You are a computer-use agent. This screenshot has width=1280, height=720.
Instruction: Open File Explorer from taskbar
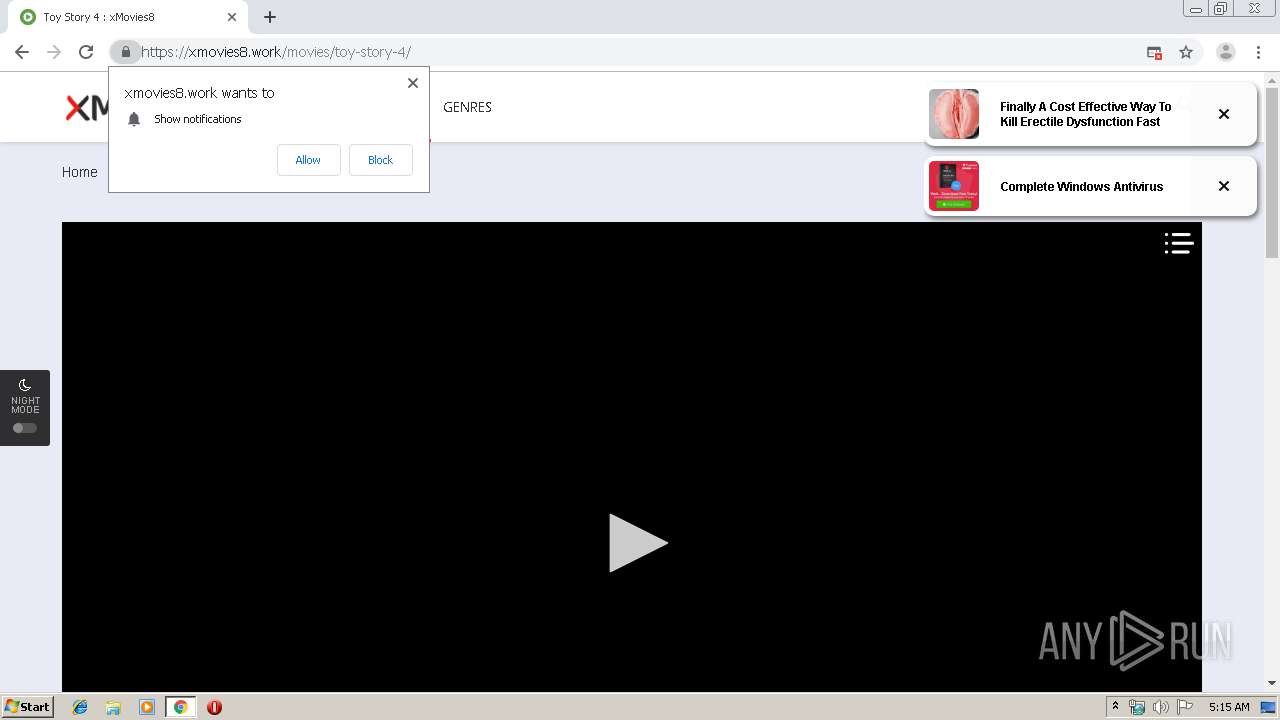coord(113,707)
